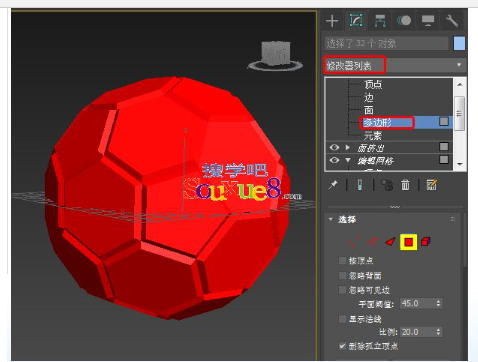Enable the 忽略可见边 checkbox
Screen dimensions: 478x362
[342, 290]
